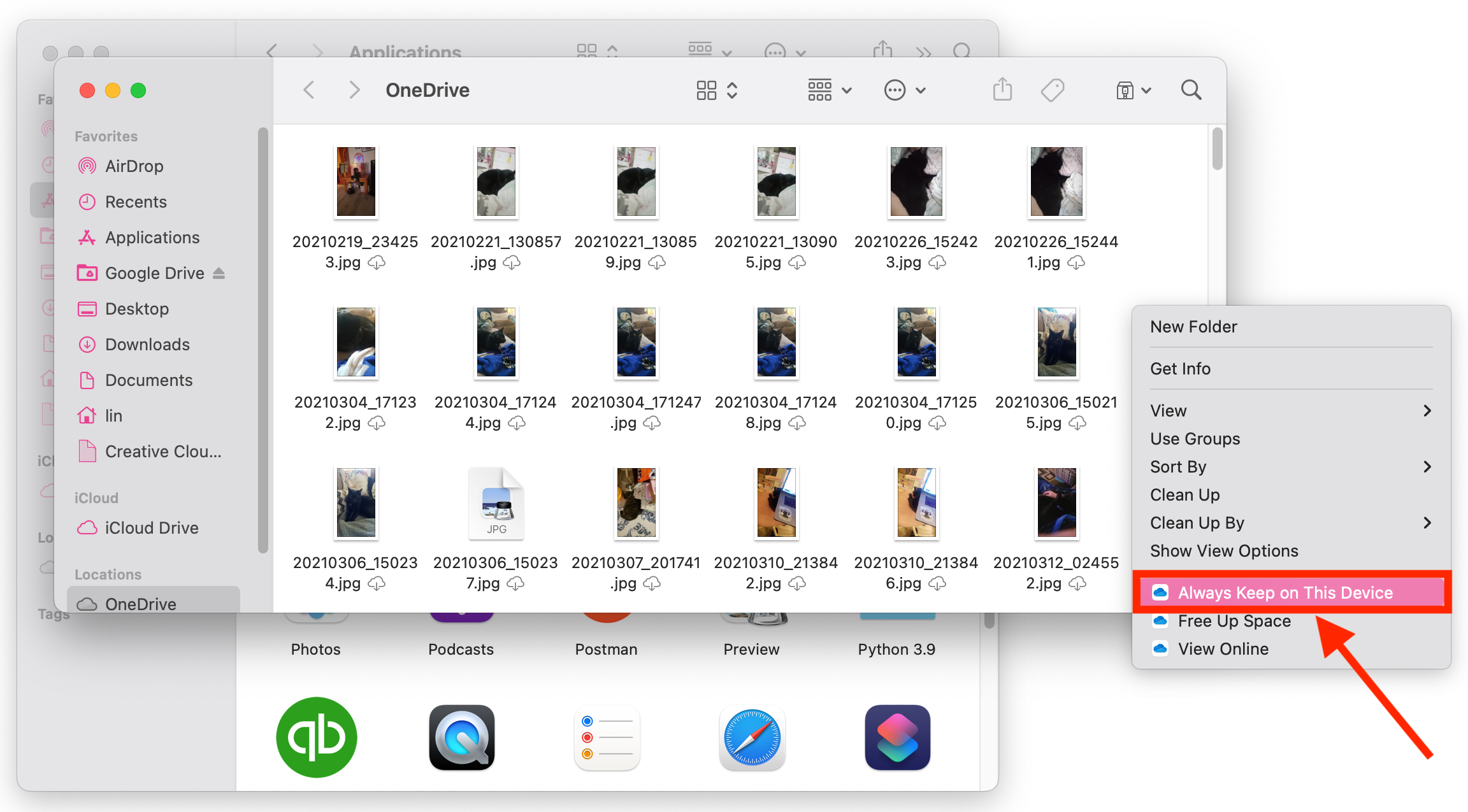
Task: Open AirDrop in Favorites sidebar
Action: (133, 165)
